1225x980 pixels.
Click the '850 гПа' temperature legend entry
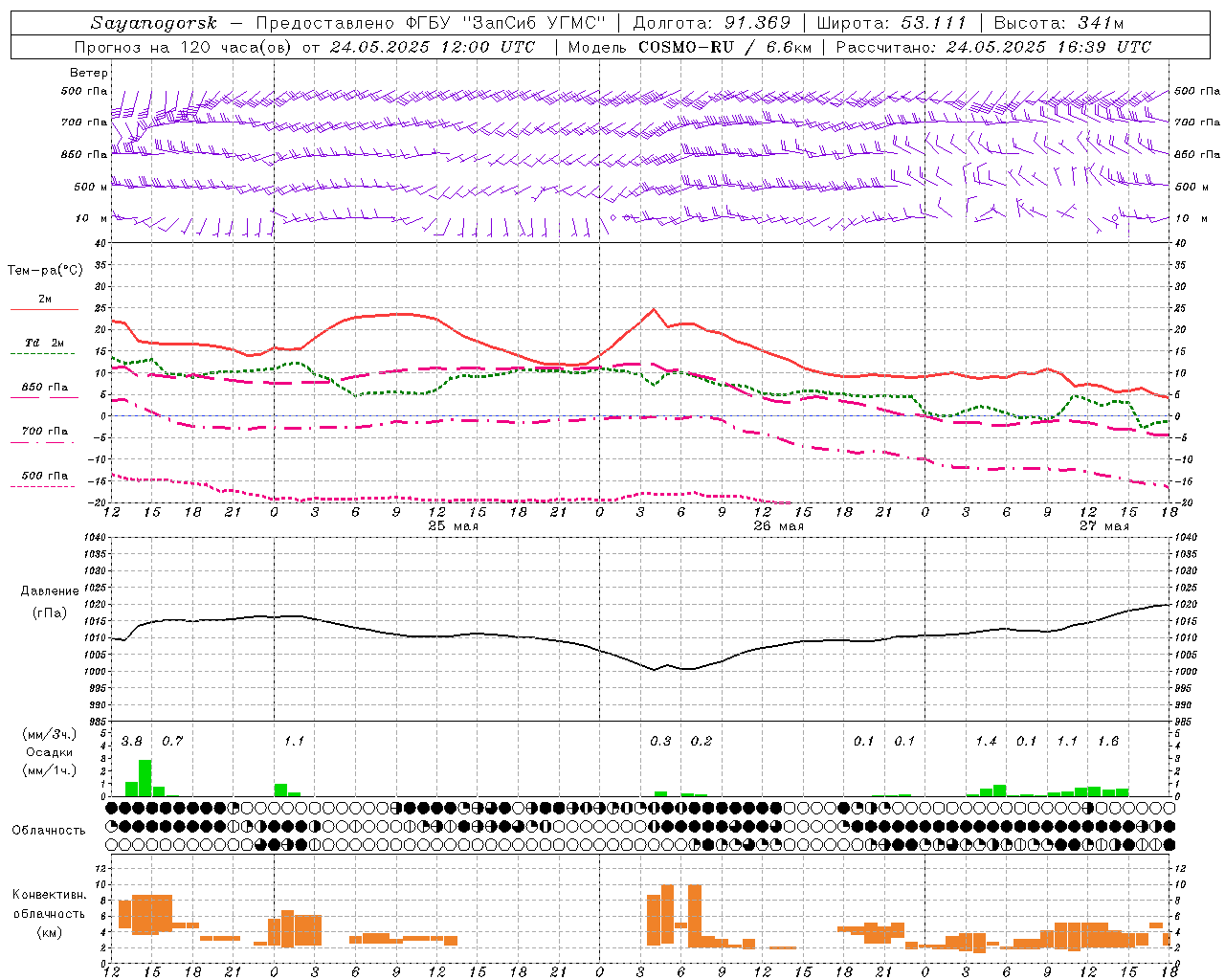[44, 388]
